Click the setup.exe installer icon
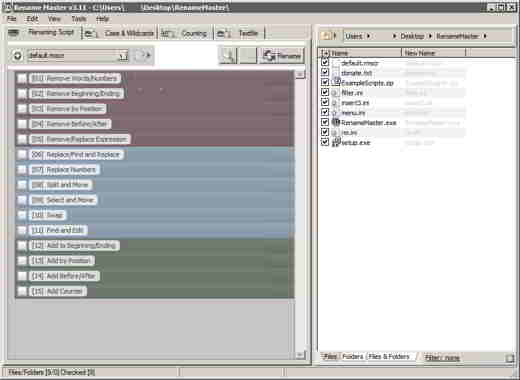The width and height of the screenshot is (520, 380). (x=336, y=142)
